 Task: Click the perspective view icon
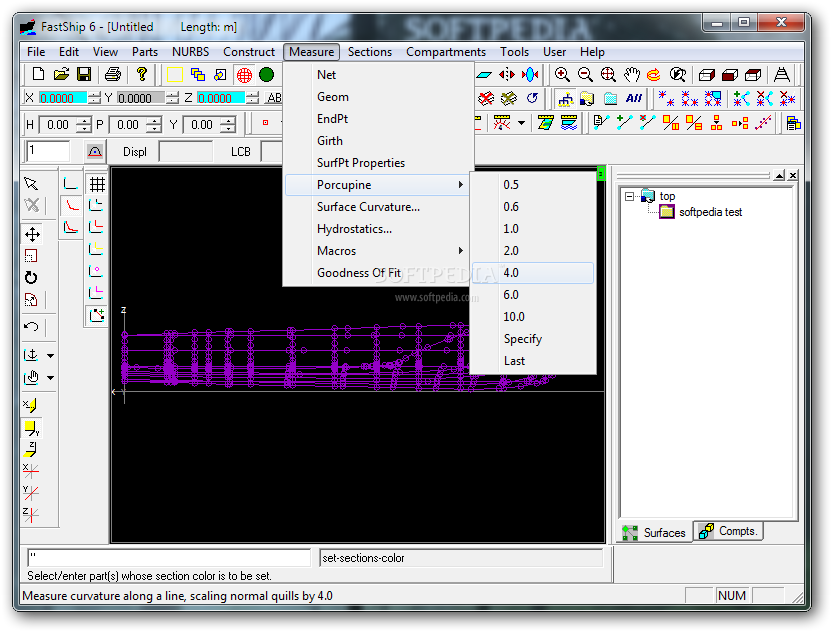782,74
